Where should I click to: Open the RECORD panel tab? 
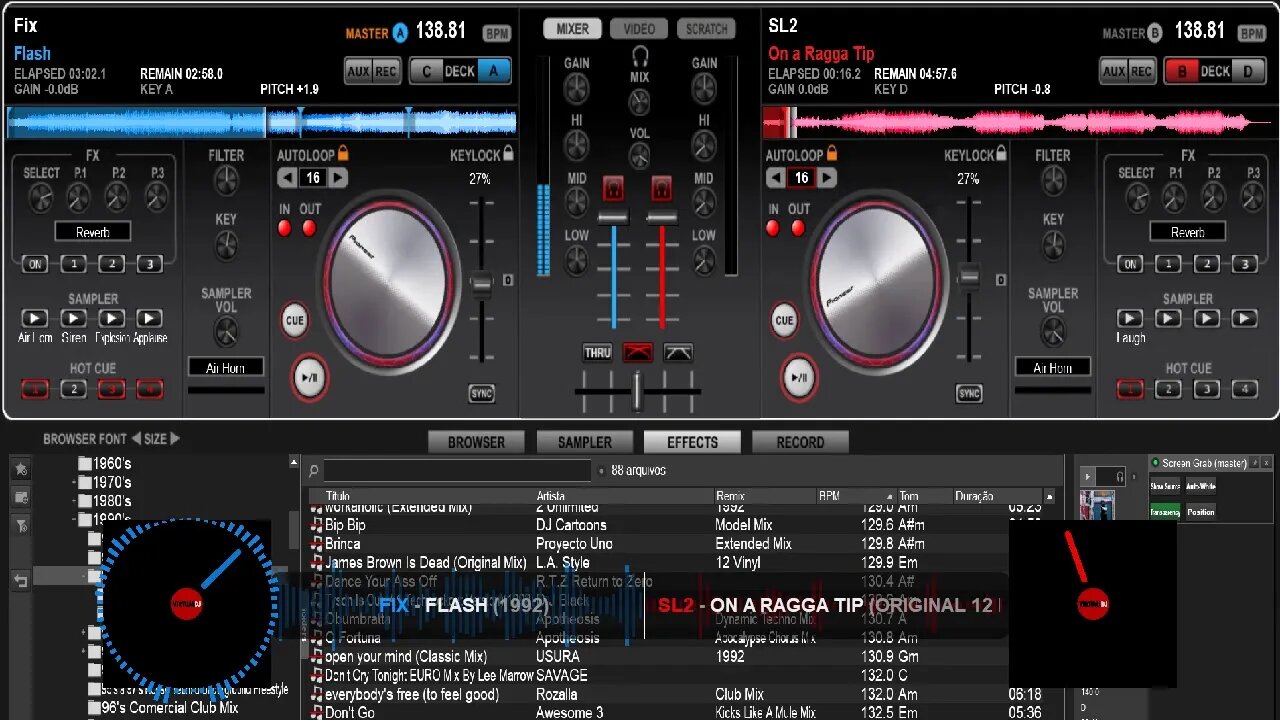tap(801, 442)
